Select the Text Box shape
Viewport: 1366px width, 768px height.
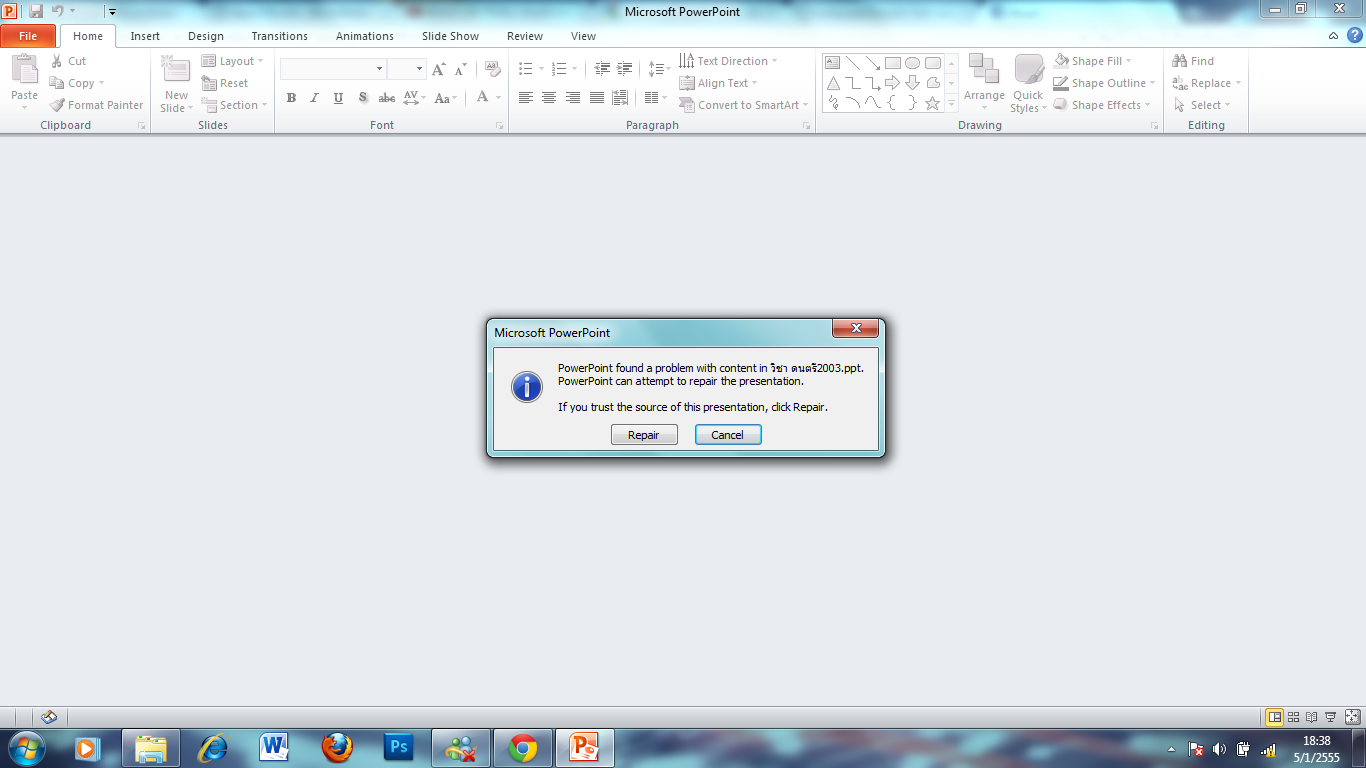[832, 62]
